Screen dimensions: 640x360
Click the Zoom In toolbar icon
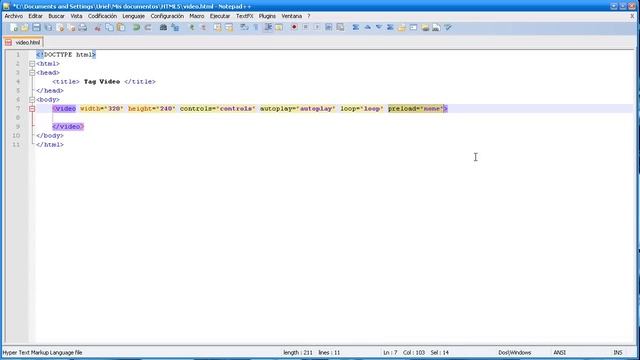[191, 28]
